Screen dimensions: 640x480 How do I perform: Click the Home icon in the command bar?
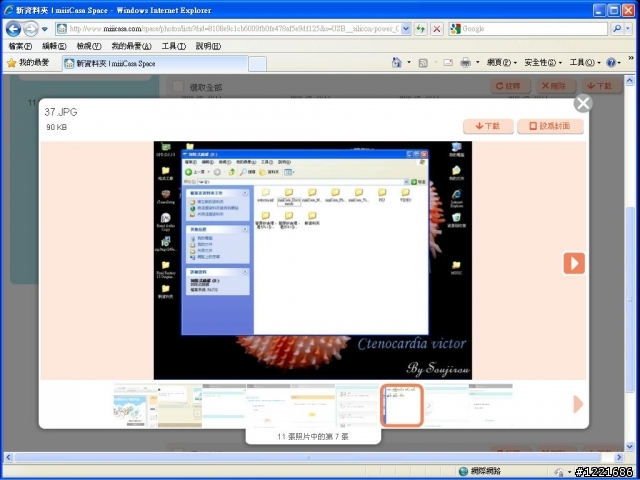point(396,62)
